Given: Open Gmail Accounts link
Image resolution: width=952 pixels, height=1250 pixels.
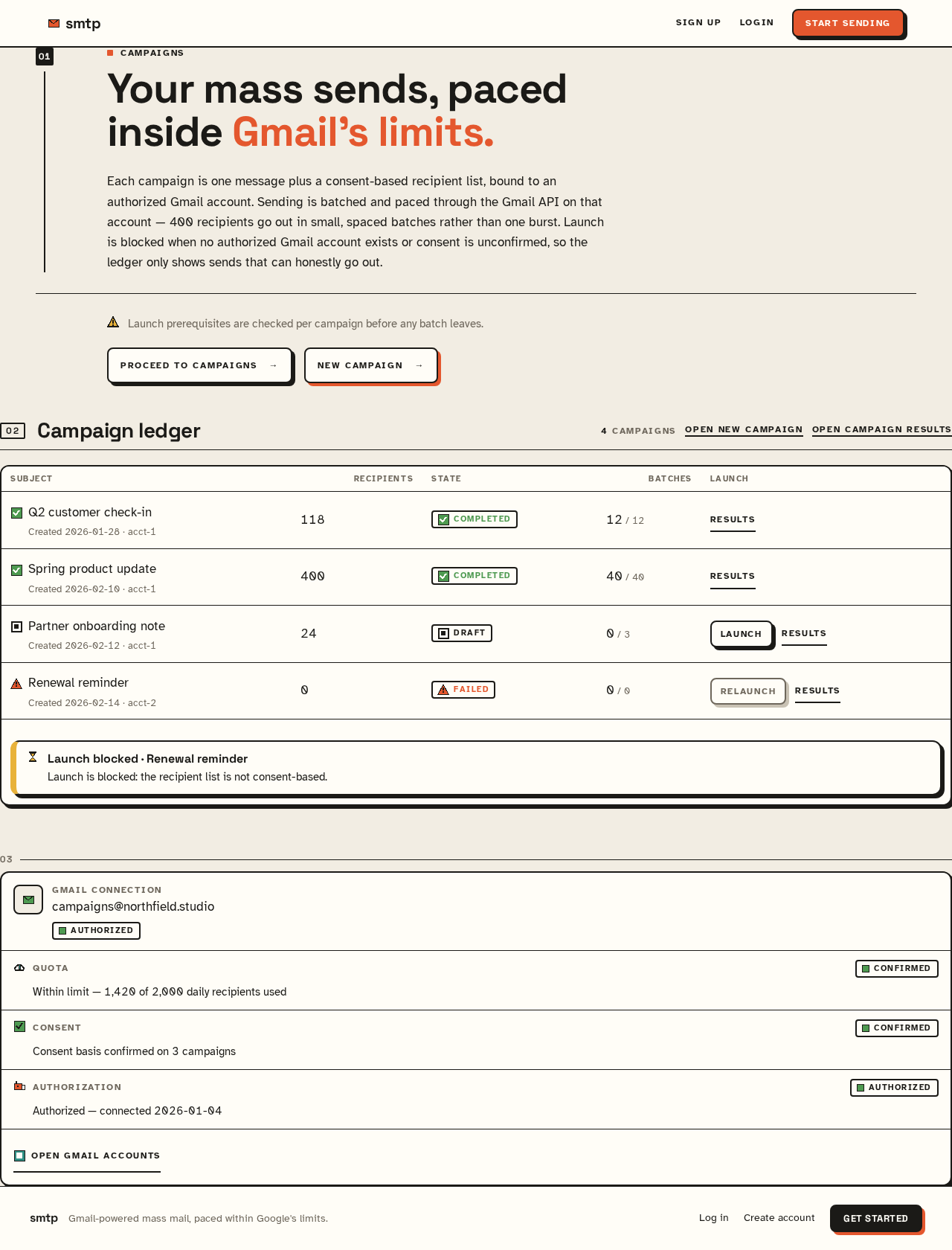Looking at the screenshot, I should coord(87,1156).
